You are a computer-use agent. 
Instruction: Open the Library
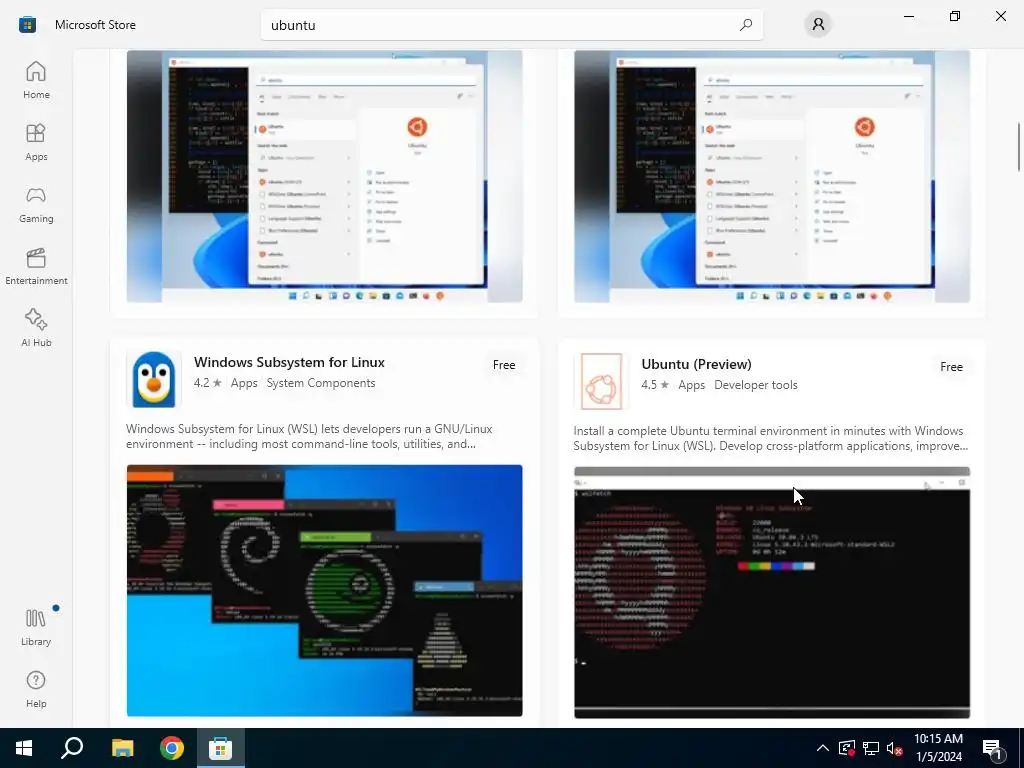(x=36, y=628)
